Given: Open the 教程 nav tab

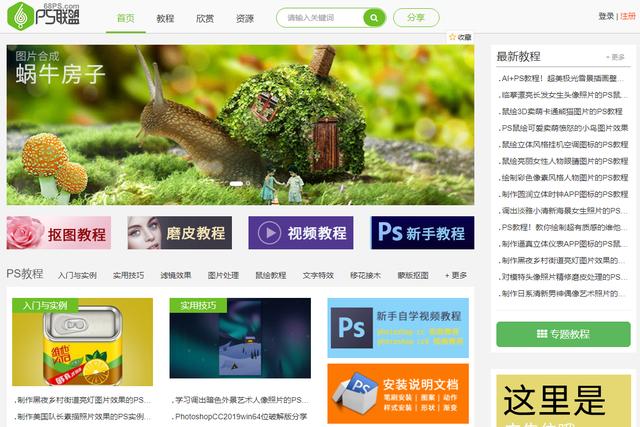Looking at the screenshot, I should (165, 18).
